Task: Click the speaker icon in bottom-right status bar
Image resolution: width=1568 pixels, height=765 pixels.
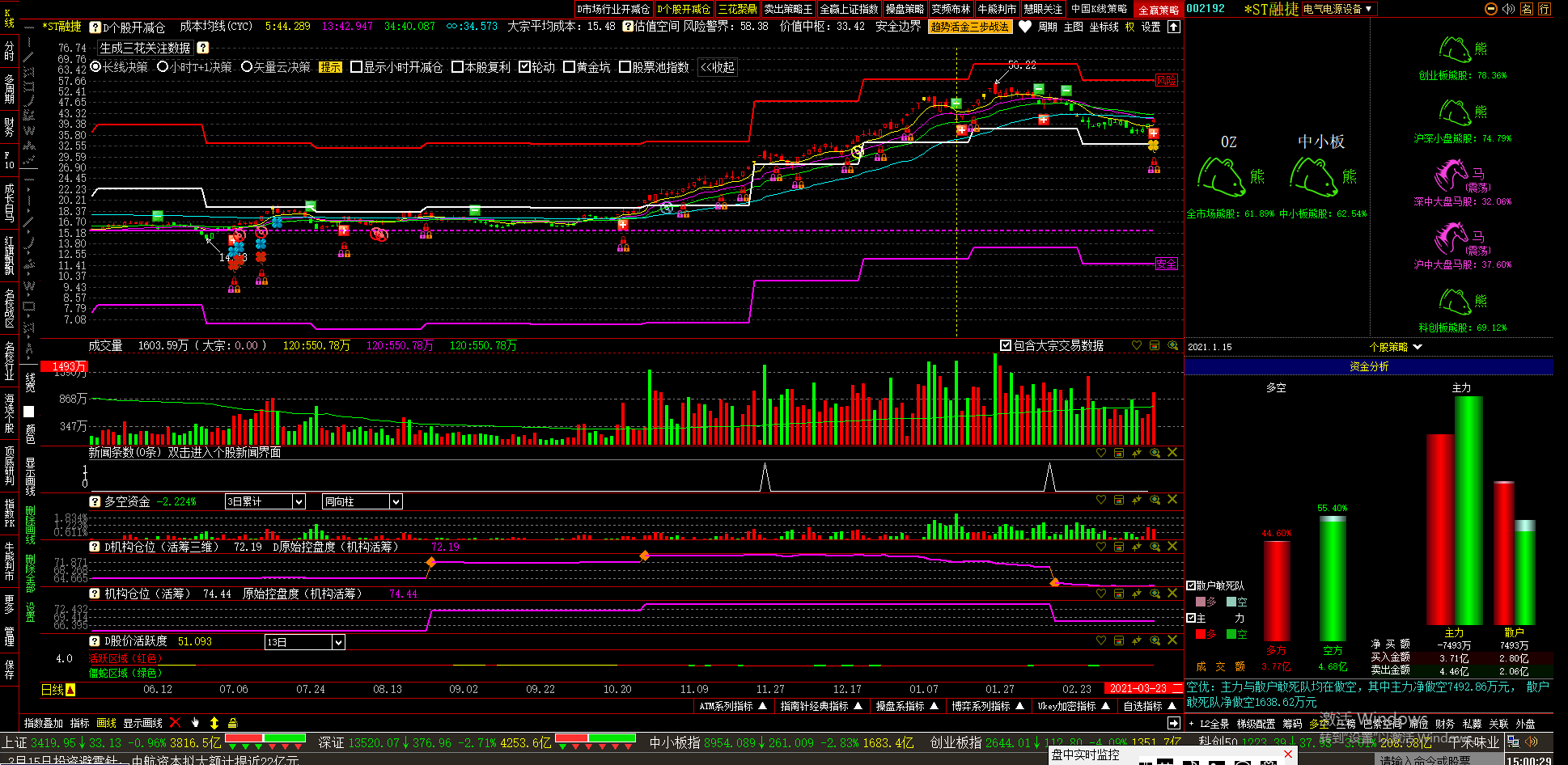Action: (1530, 742)
